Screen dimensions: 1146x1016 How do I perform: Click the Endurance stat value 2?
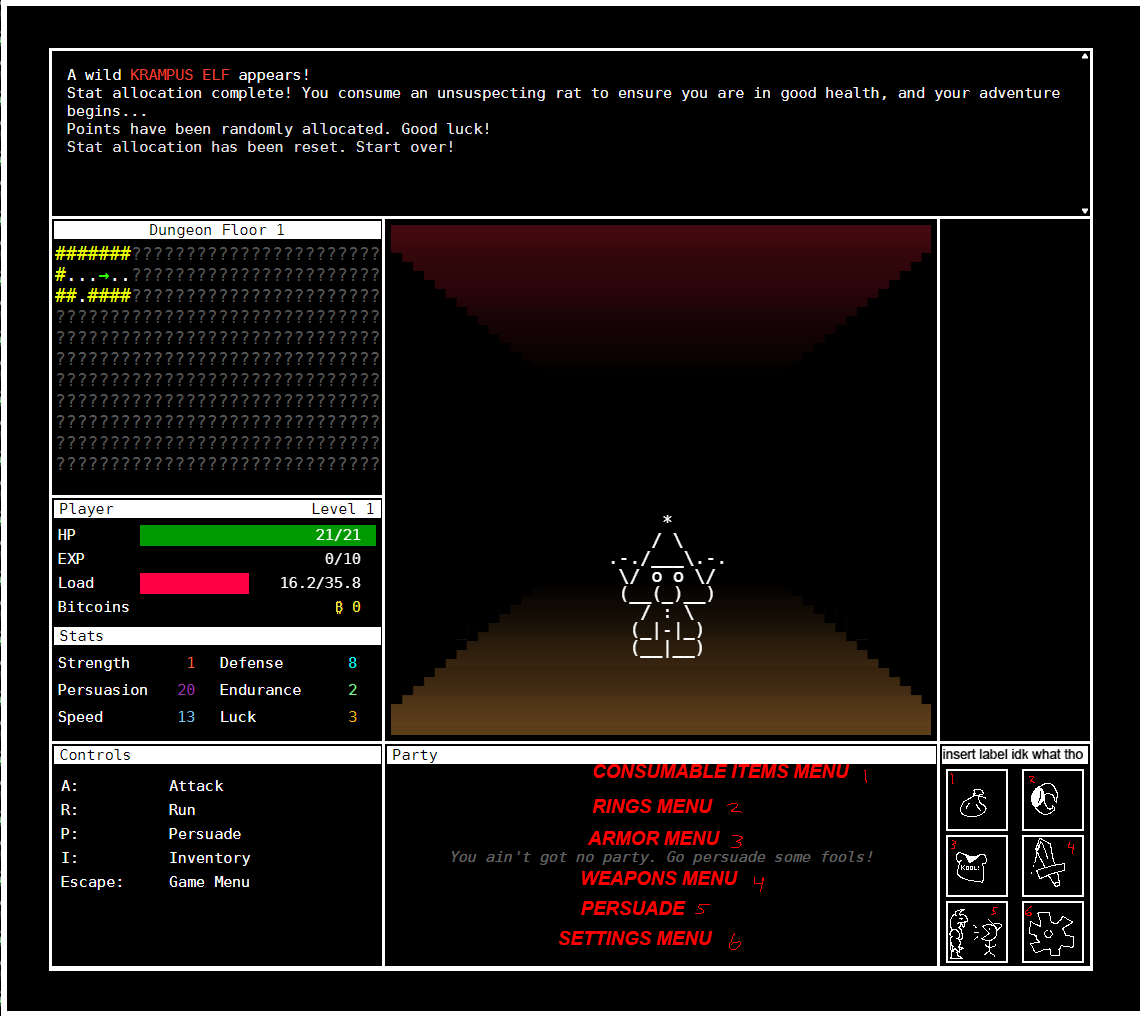[x=352, y=690]
